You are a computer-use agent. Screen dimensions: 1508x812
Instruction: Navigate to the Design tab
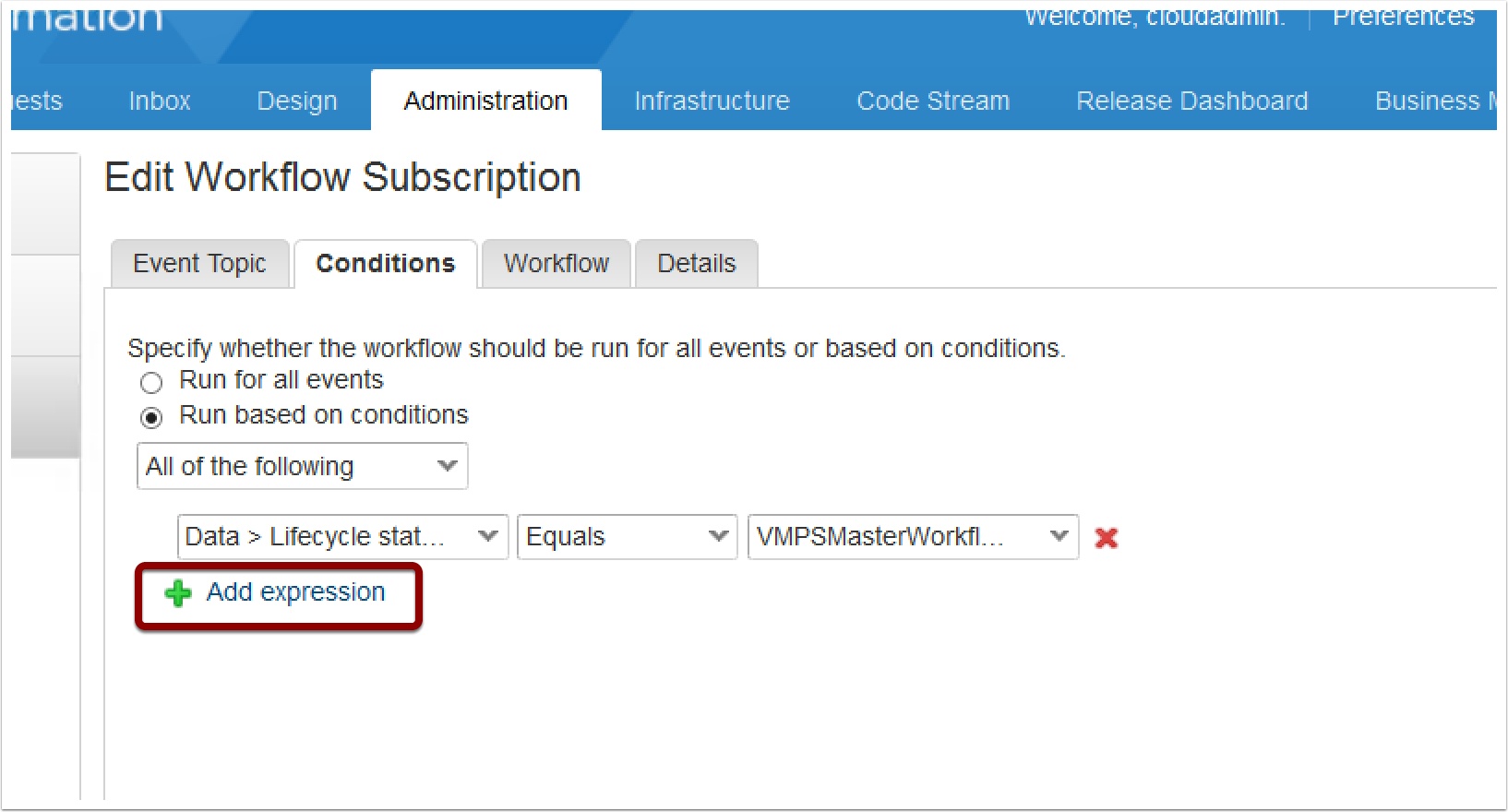pos(296,101)
